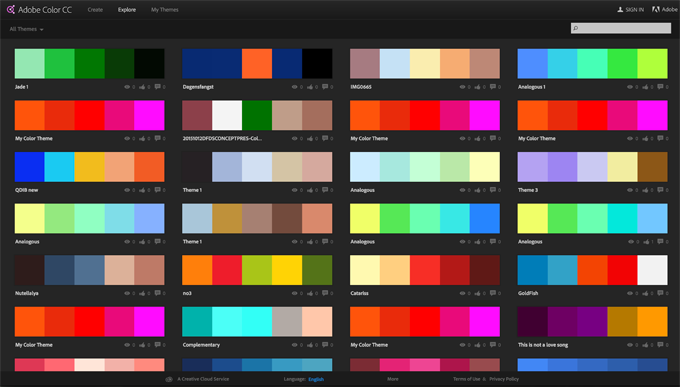This screenshot has height=387, width=680.
Task: Click the Sign In person icon
Action: tap(620, 9)
